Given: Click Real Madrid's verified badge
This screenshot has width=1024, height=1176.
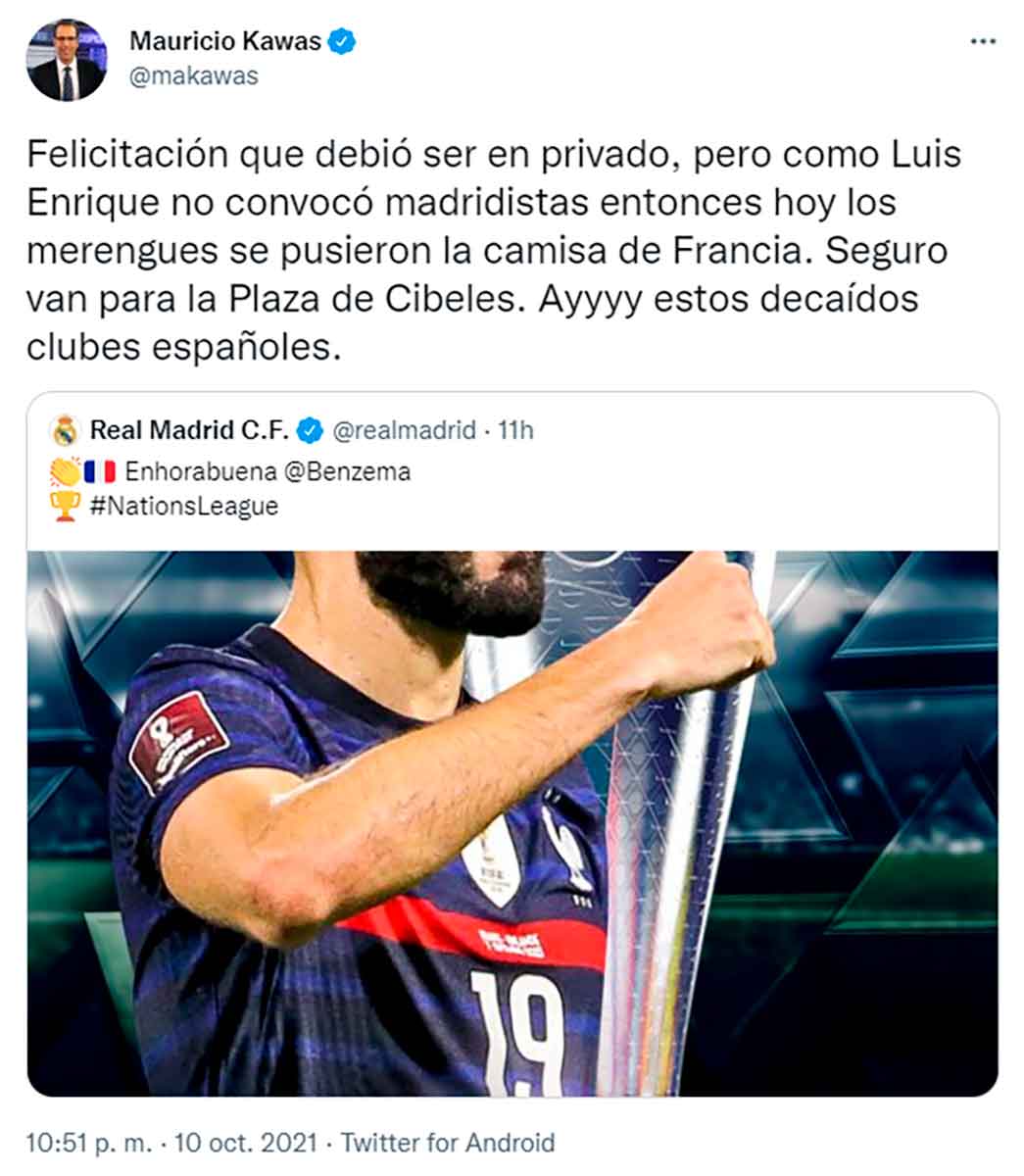Looking at the screenshot, I should coord(310,430).
